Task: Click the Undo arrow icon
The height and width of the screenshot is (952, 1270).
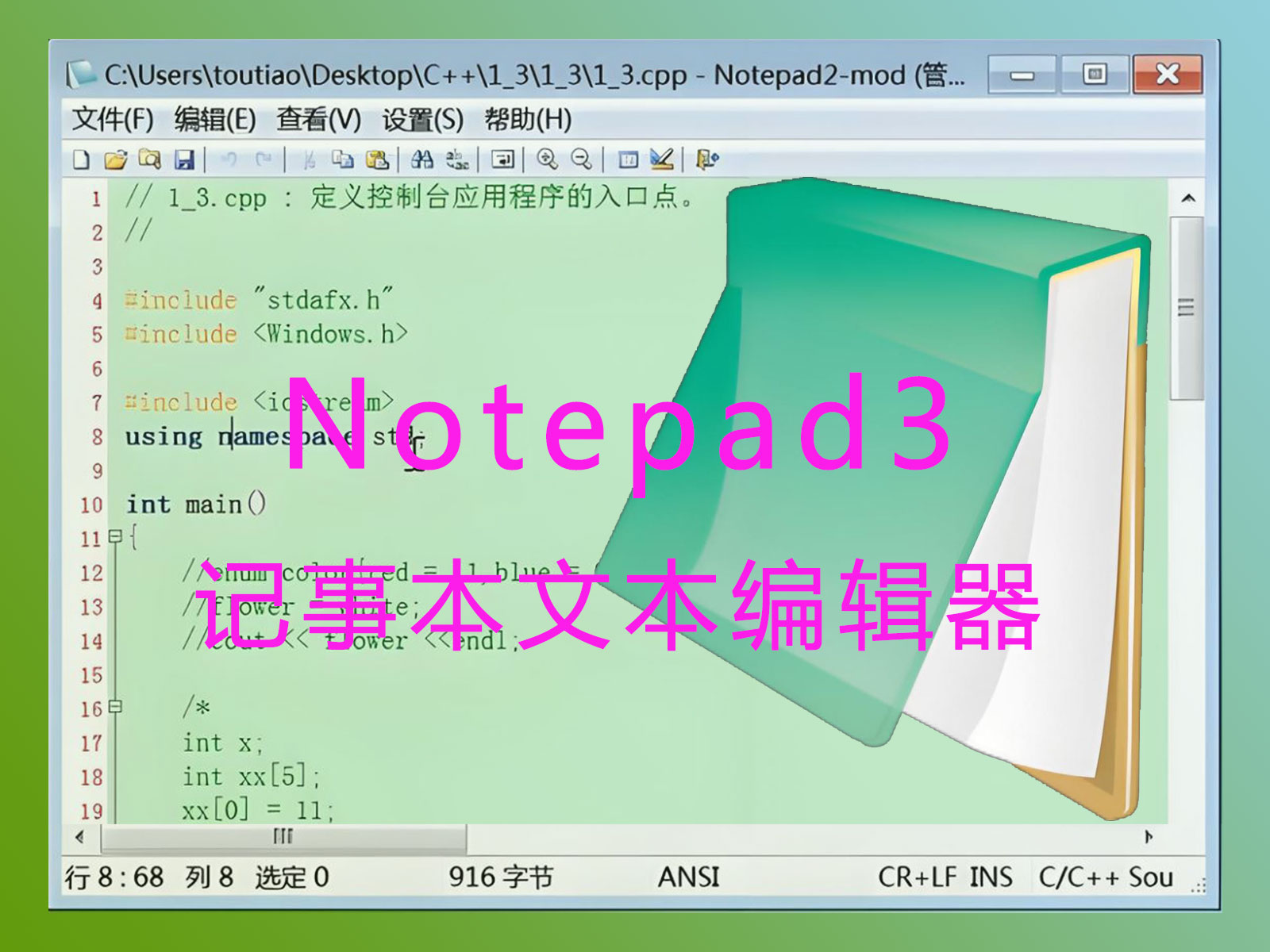Action: tap(229, 159)
